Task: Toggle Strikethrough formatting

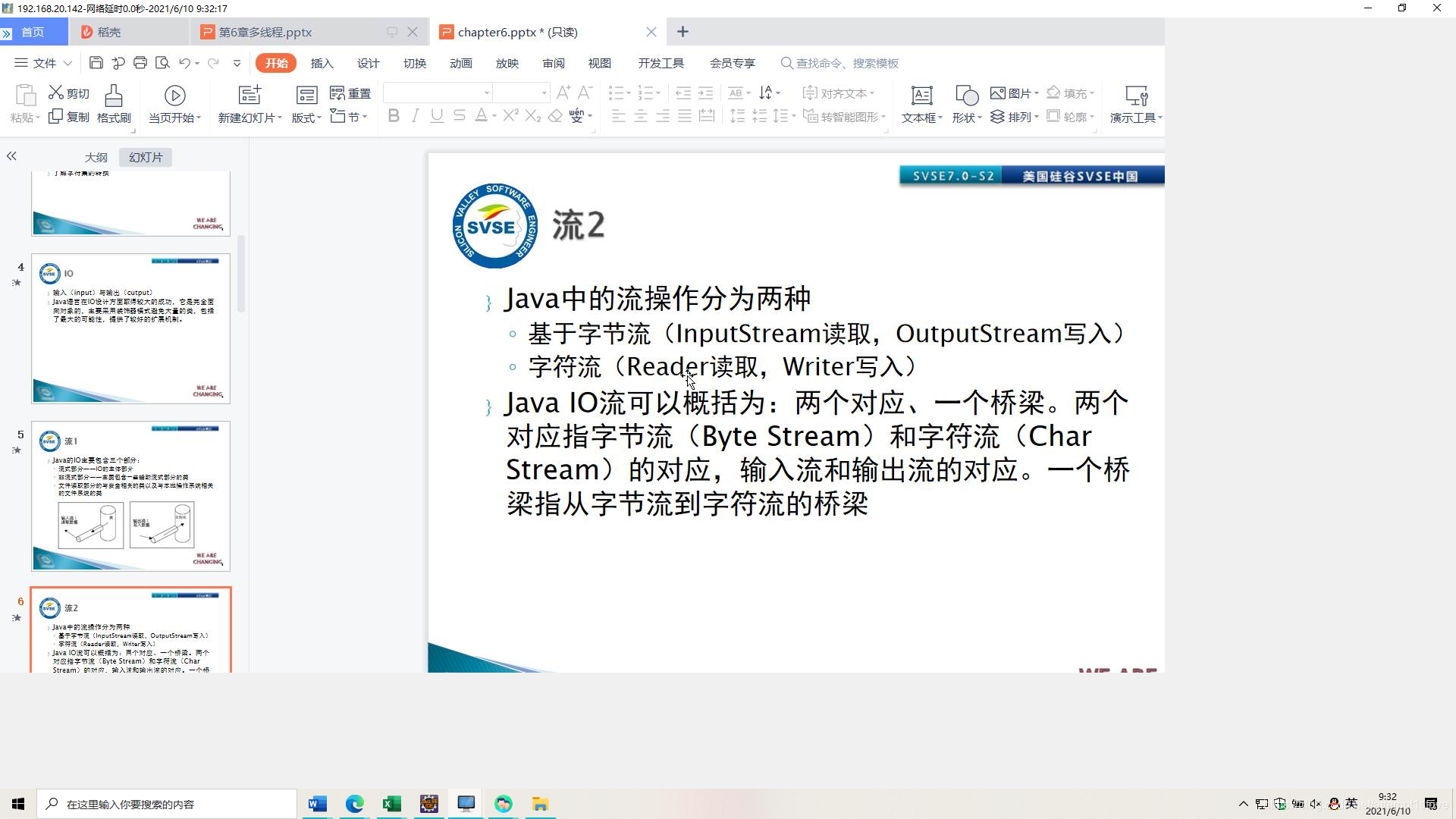Action: 459,115
